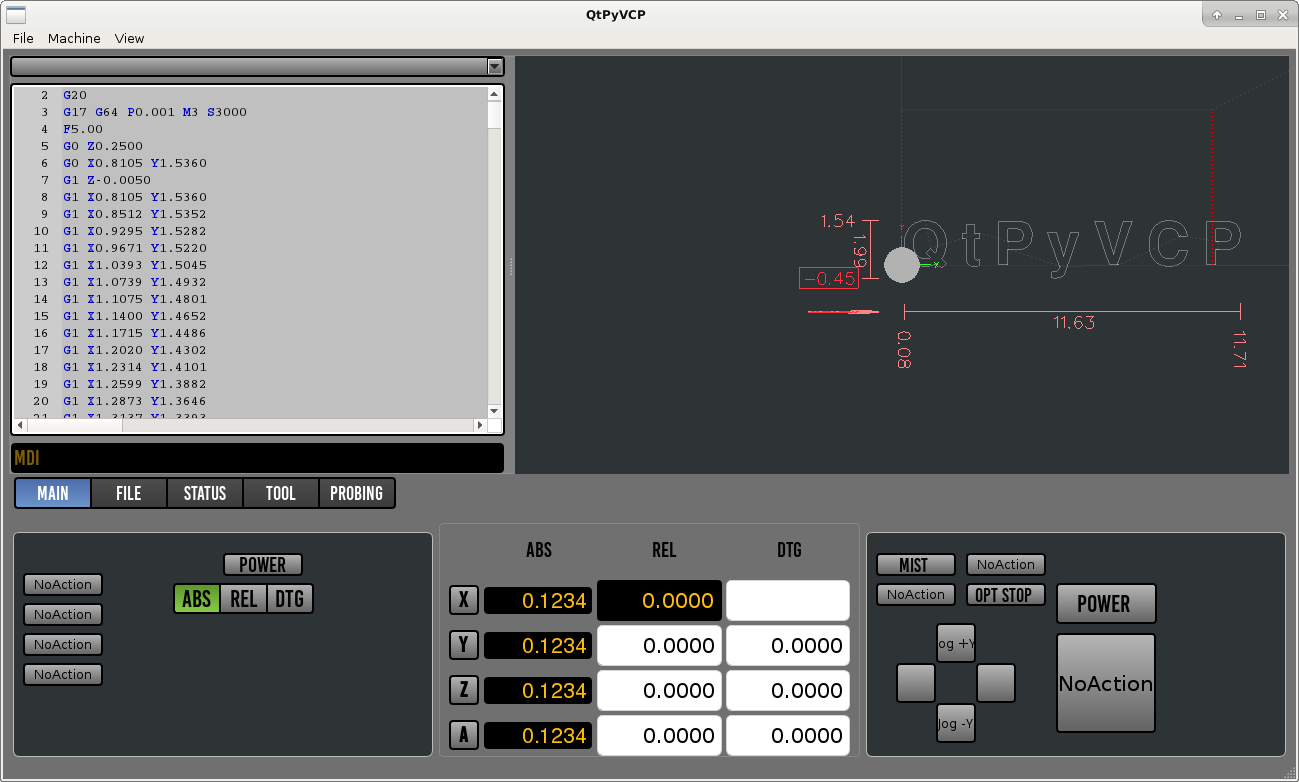Click NoAction button next to MIST
Image resolution: width=1299 pixels, height=782 pixels.
tap(1006, 565)
